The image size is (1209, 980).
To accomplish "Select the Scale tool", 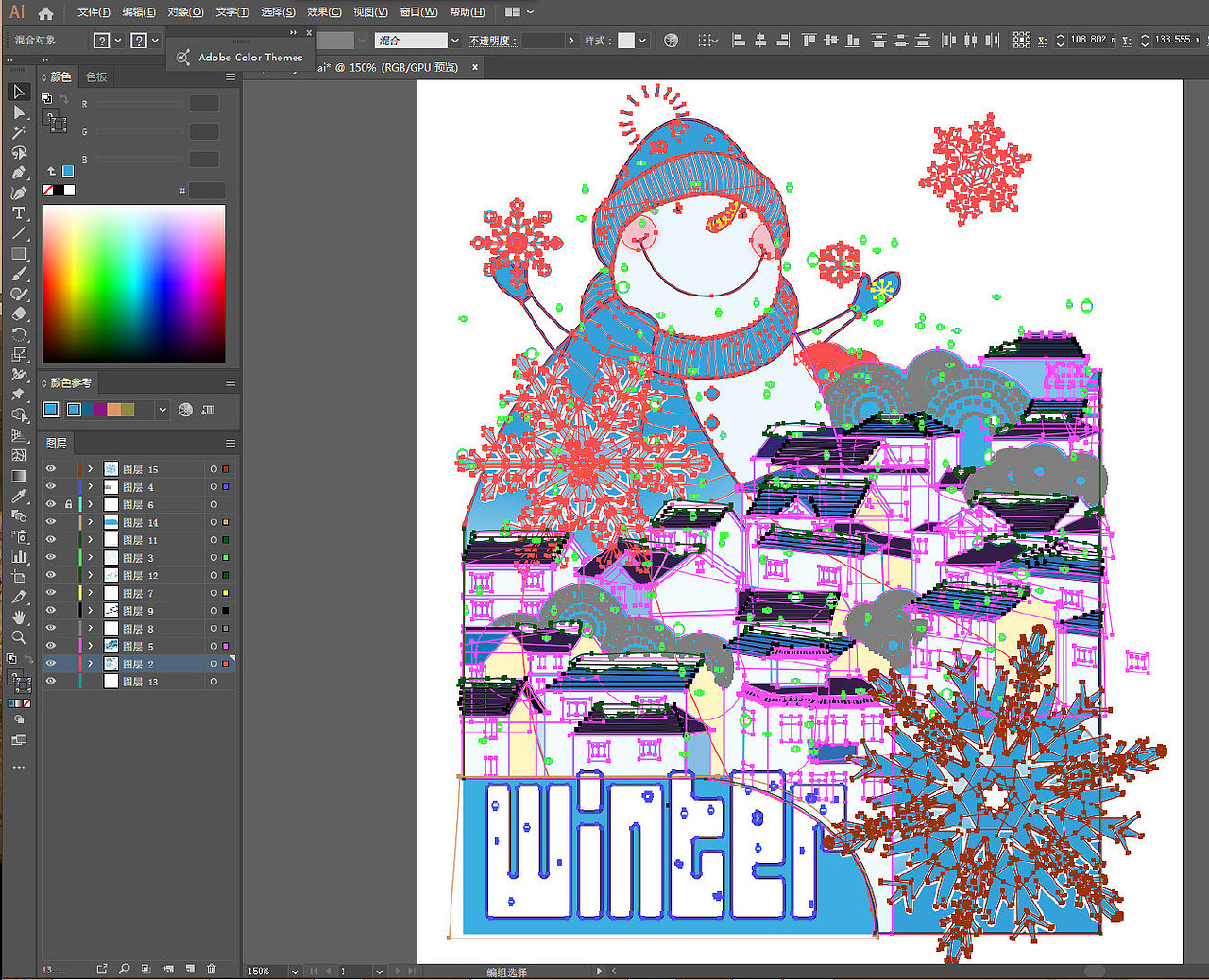I will coord(19,355).
